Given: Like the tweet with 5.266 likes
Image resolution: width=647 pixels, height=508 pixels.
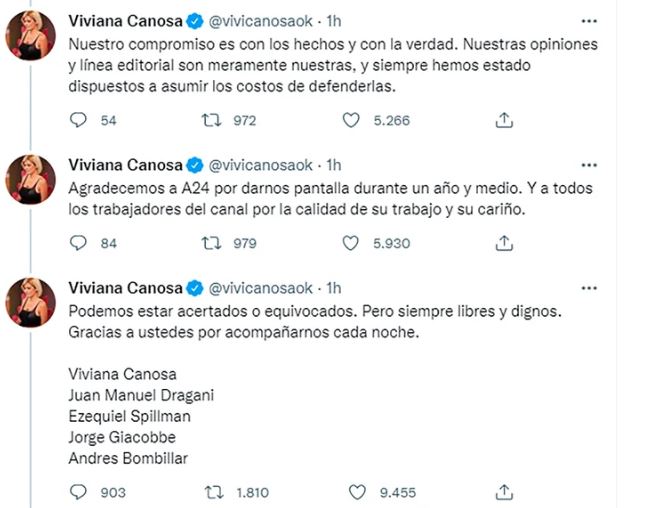Looking at the screenshot, I should tap(350, 120).
